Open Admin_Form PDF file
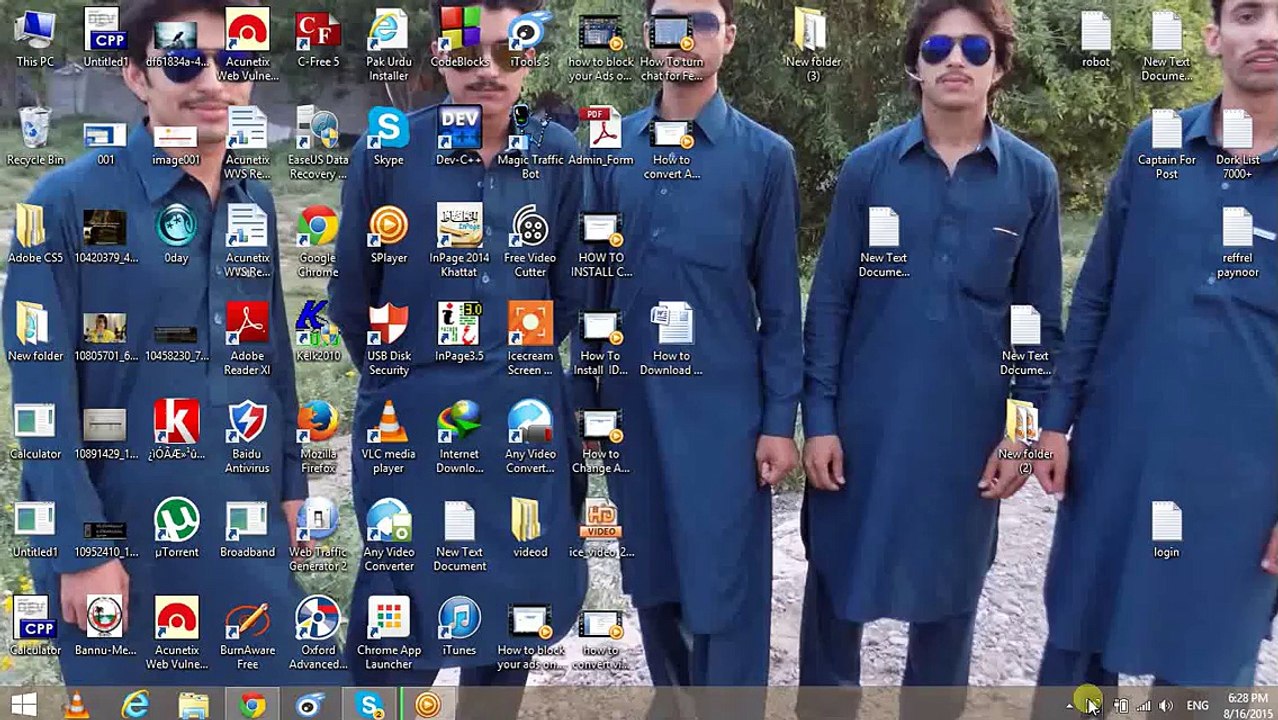Viewport: 1278px width, 720px height. [x=601, y=138]
